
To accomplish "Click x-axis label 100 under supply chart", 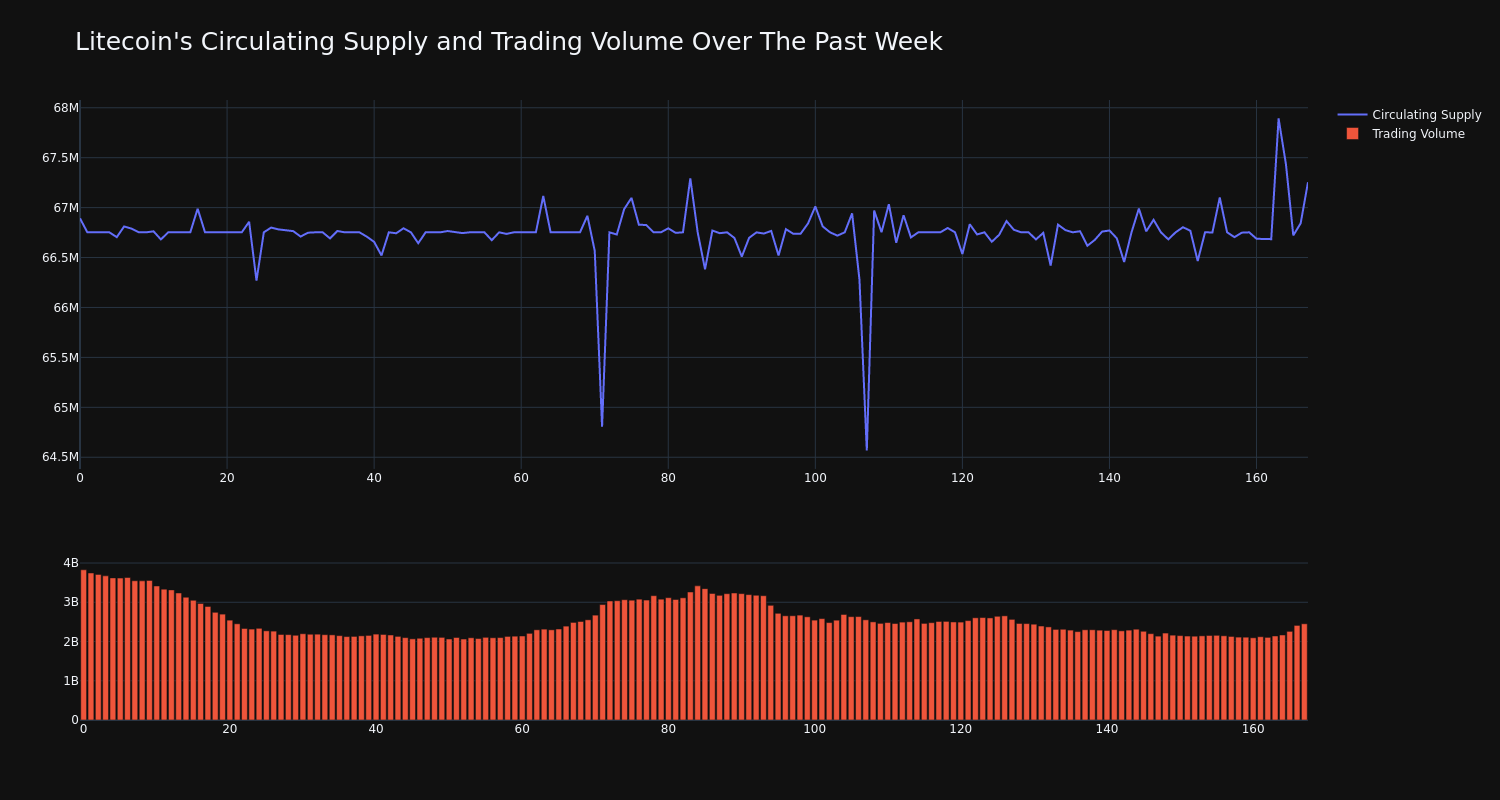I will [815, 478].
